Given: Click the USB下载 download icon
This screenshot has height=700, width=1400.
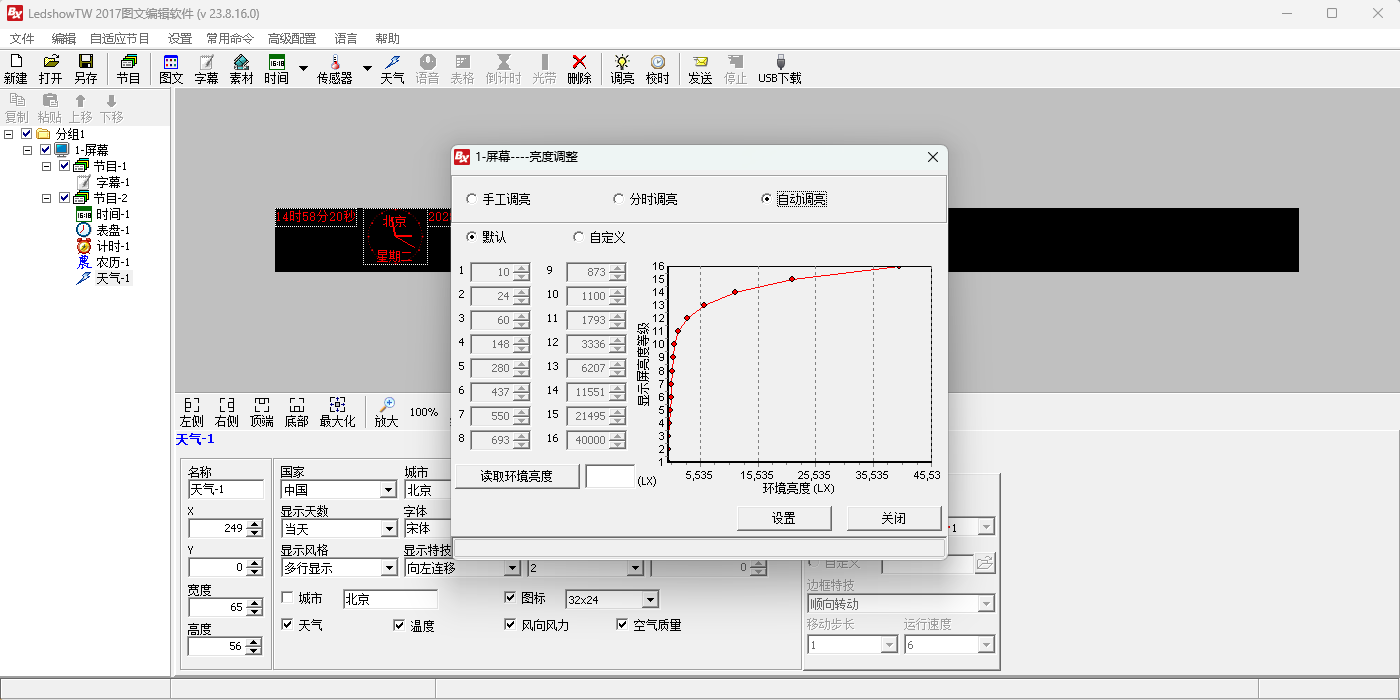Looking at the screenshot, I should (x=780, y=69).
